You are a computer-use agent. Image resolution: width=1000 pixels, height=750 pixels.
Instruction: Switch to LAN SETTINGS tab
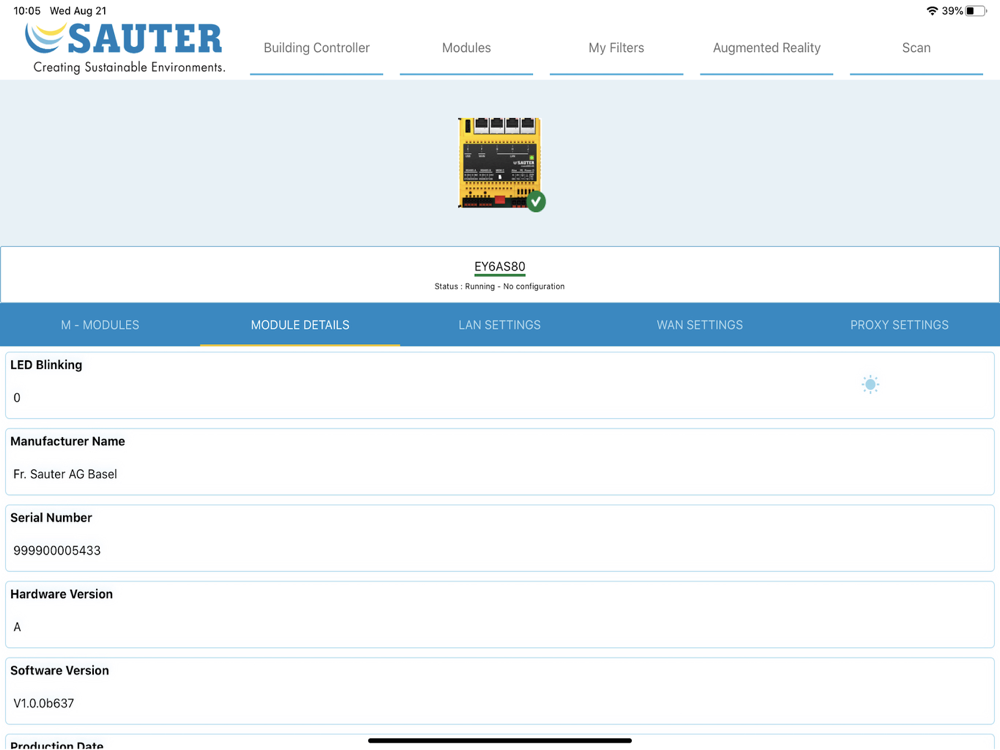[499, 325]
